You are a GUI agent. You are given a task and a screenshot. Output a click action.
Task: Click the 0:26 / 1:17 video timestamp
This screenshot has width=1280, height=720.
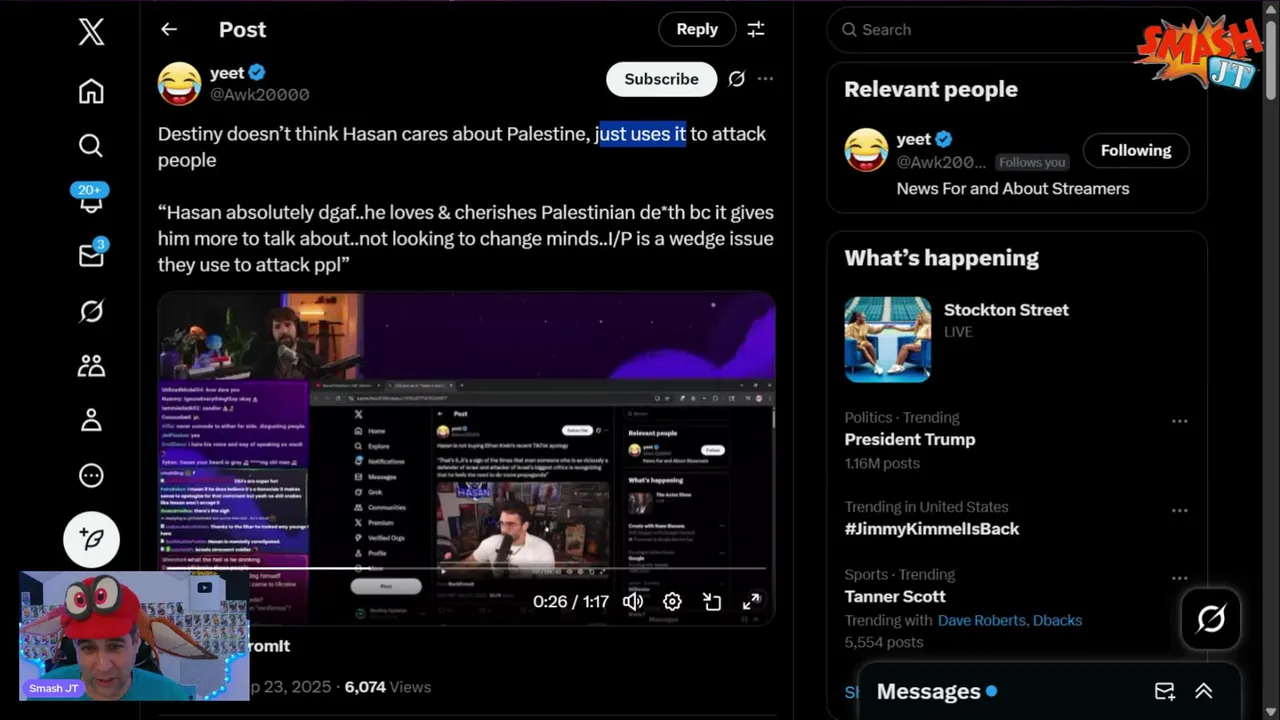[570, 601]
